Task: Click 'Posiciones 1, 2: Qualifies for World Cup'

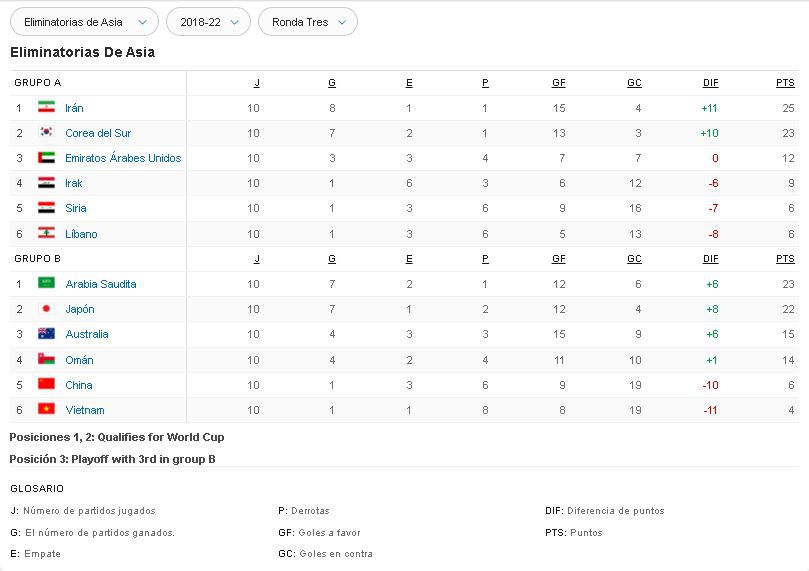Action: [x=117, y=437]
